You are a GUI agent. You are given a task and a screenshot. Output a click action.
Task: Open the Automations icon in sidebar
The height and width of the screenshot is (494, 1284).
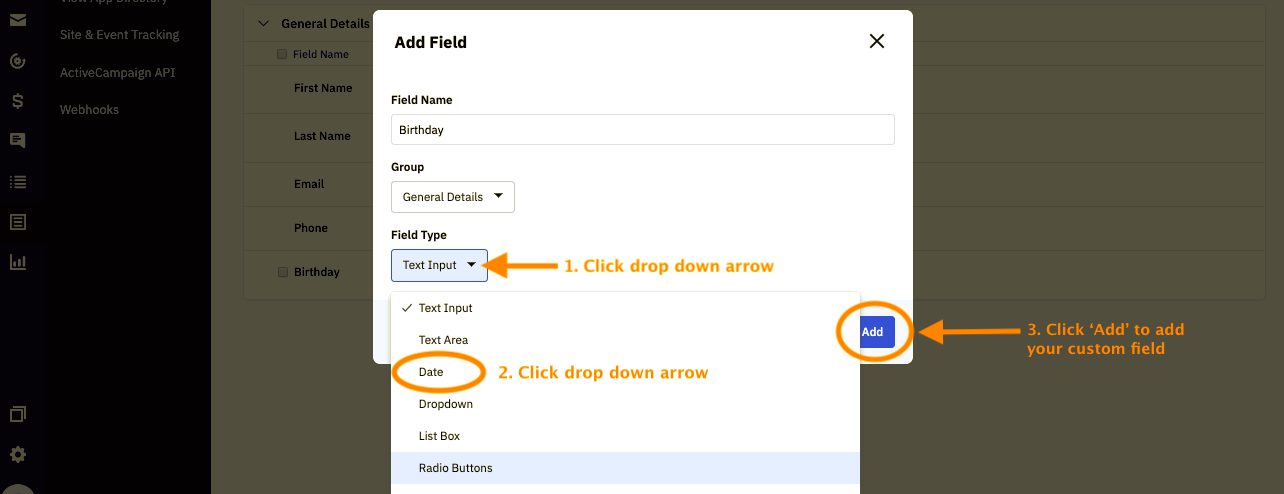point(17,61)
